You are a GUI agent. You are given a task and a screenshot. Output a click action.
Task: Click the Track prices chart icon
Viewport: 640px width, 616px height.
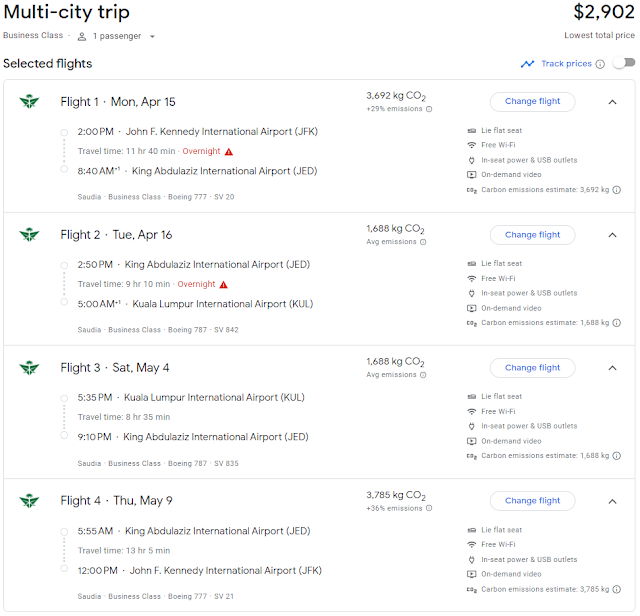(x=527, y=64)
